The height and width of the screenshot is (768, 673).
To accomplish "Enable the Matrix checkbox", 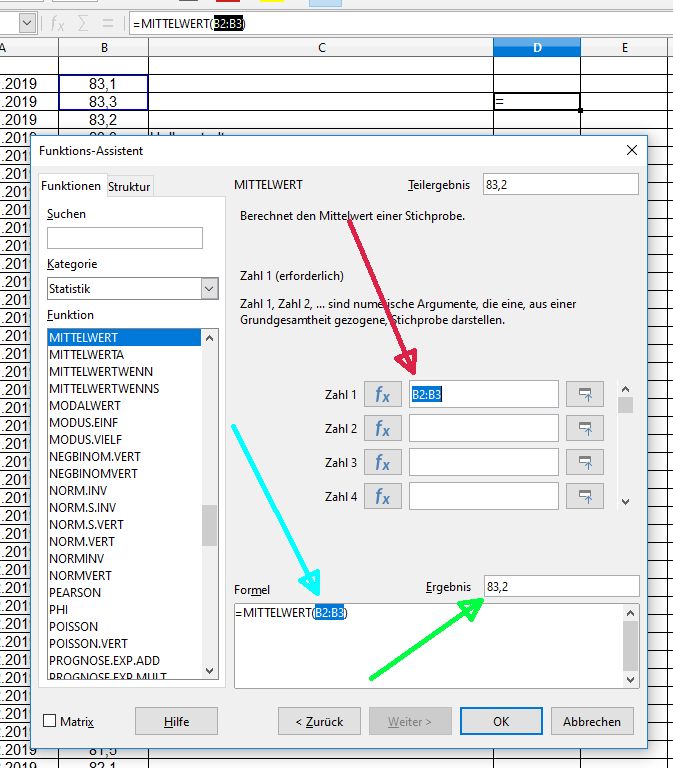I will 50,721.
